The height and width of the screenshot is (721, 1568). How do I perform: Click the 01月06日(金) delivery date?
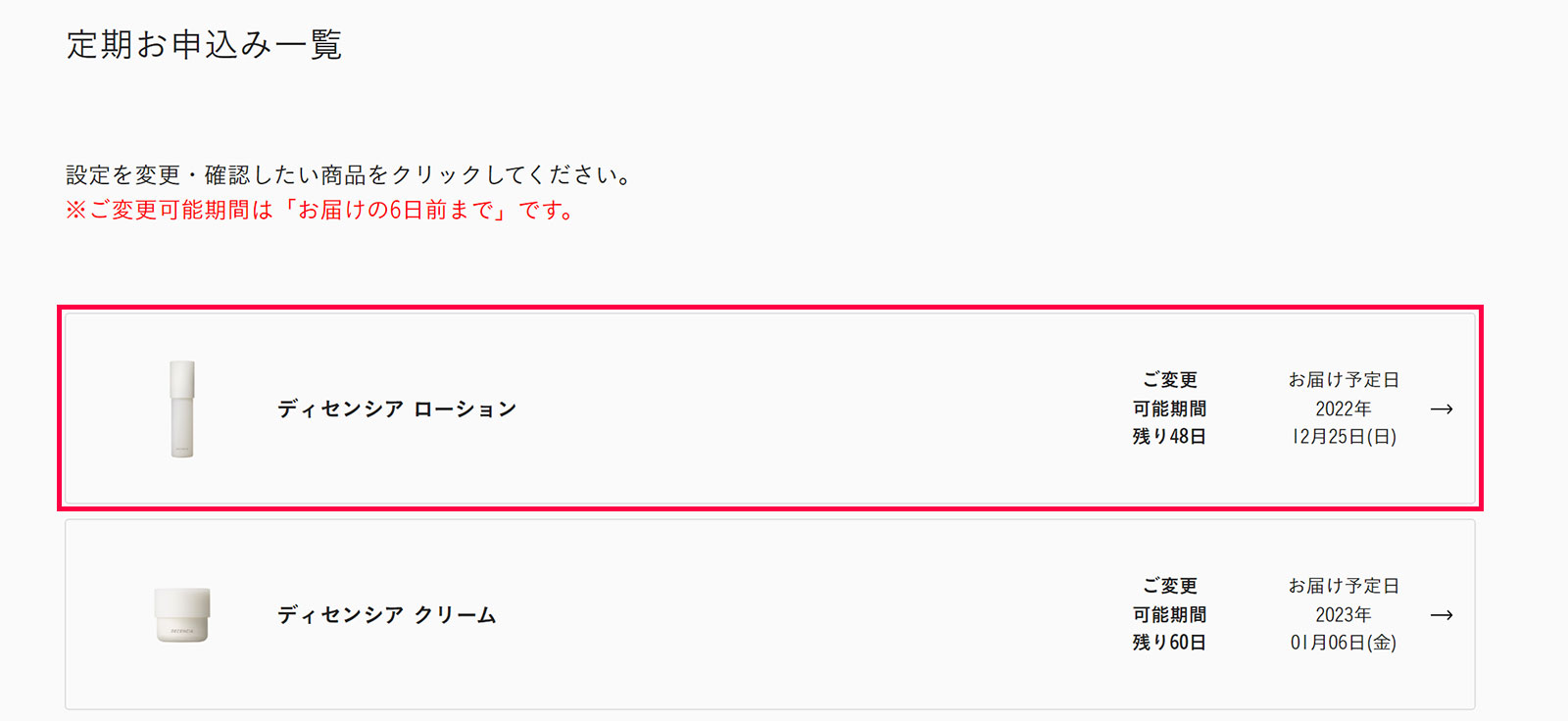click(x=1344, y=642)
